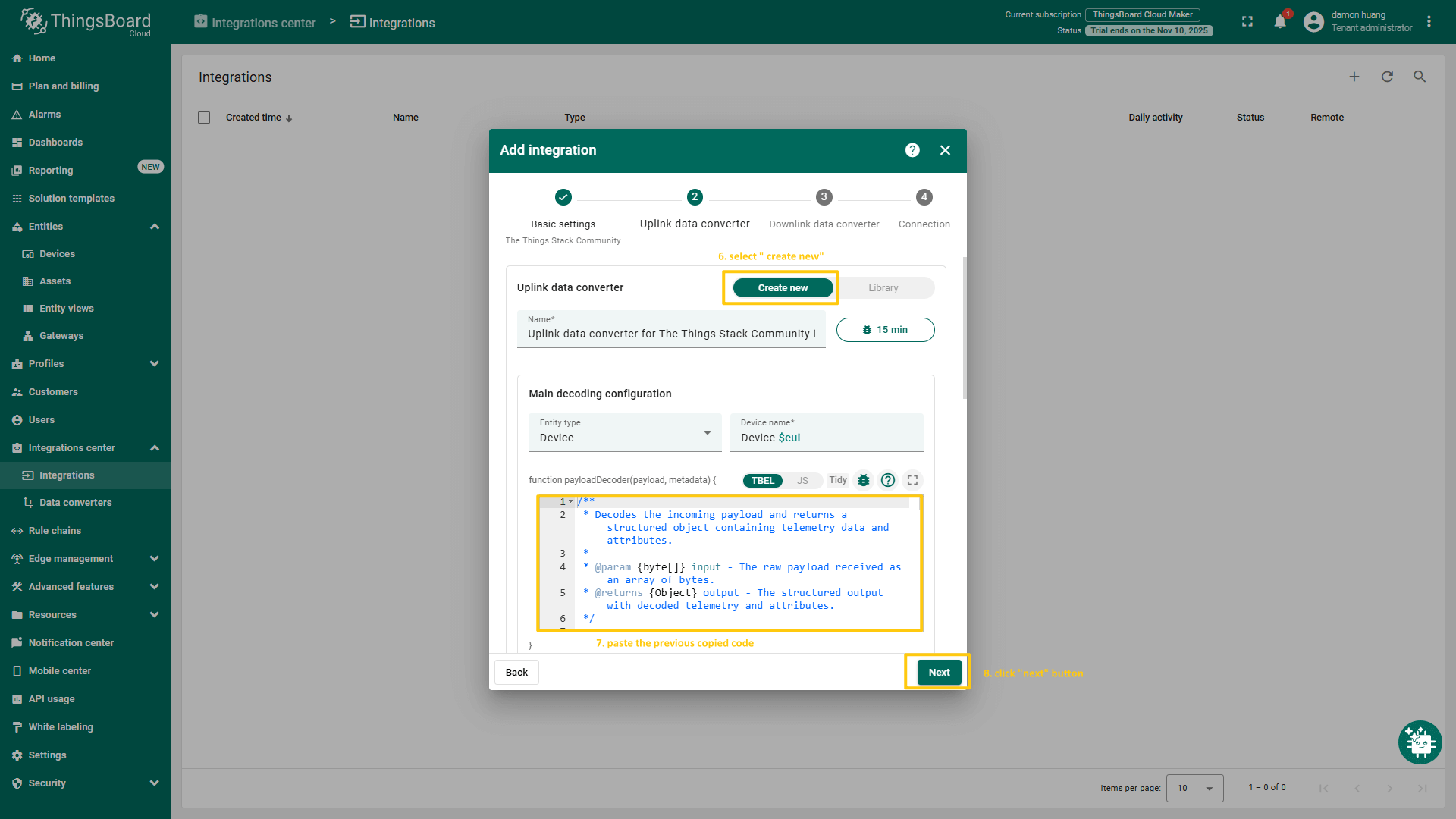Image resolution: width=1456 pixels, height=819 pixels.
Task: Open the decoder function help icon
Action: [x=888, y=480]
